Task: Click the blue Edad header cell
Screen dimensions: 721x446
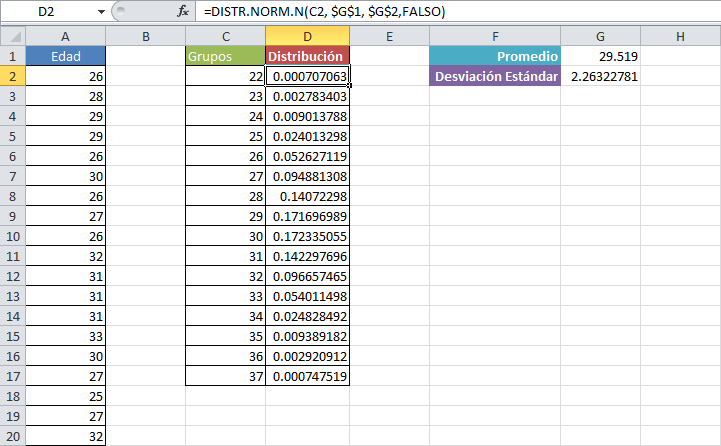Action: [65, 56]
